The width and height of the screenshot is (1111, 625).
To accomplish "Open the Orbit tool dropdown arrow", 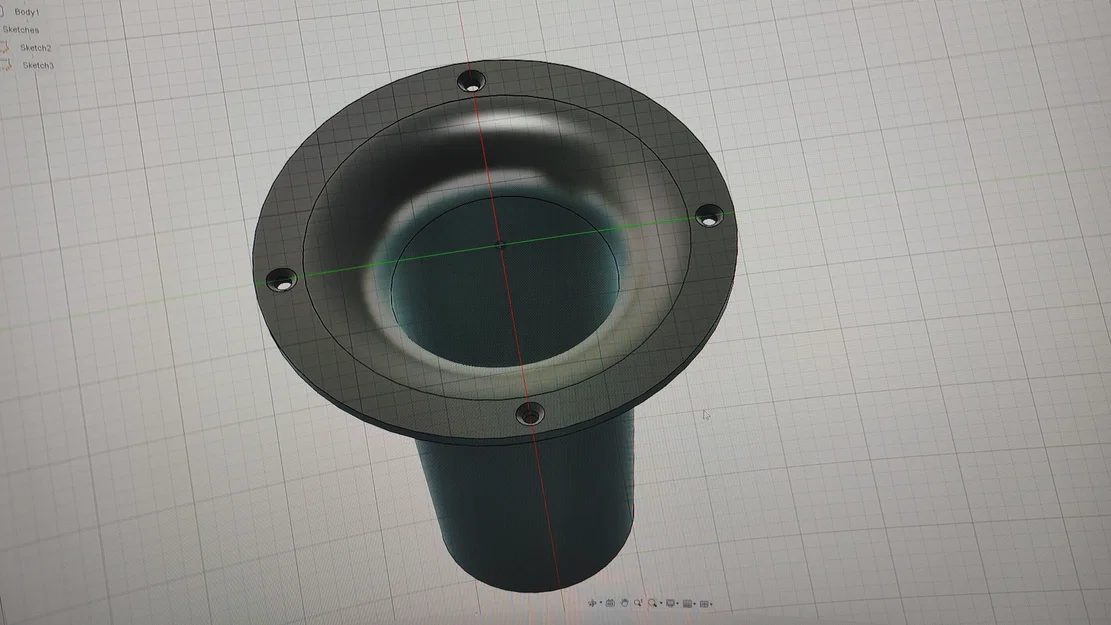I will (x=600, y=603).
